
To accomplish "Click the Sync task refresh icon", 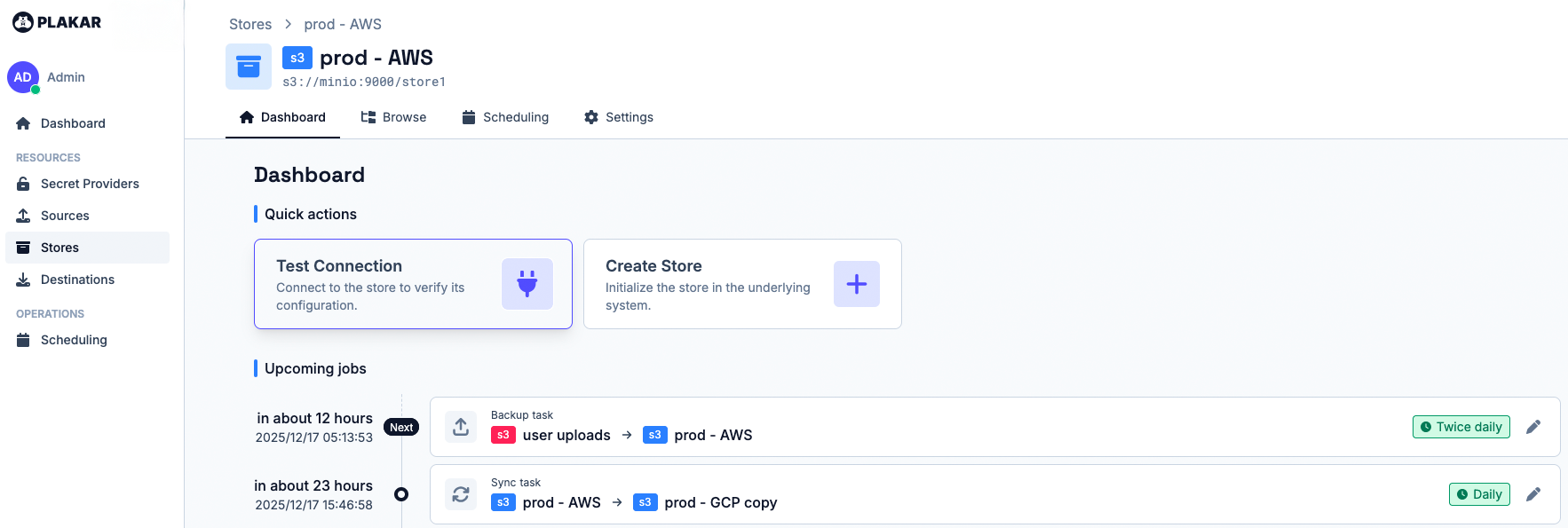I will coord(461,494).
